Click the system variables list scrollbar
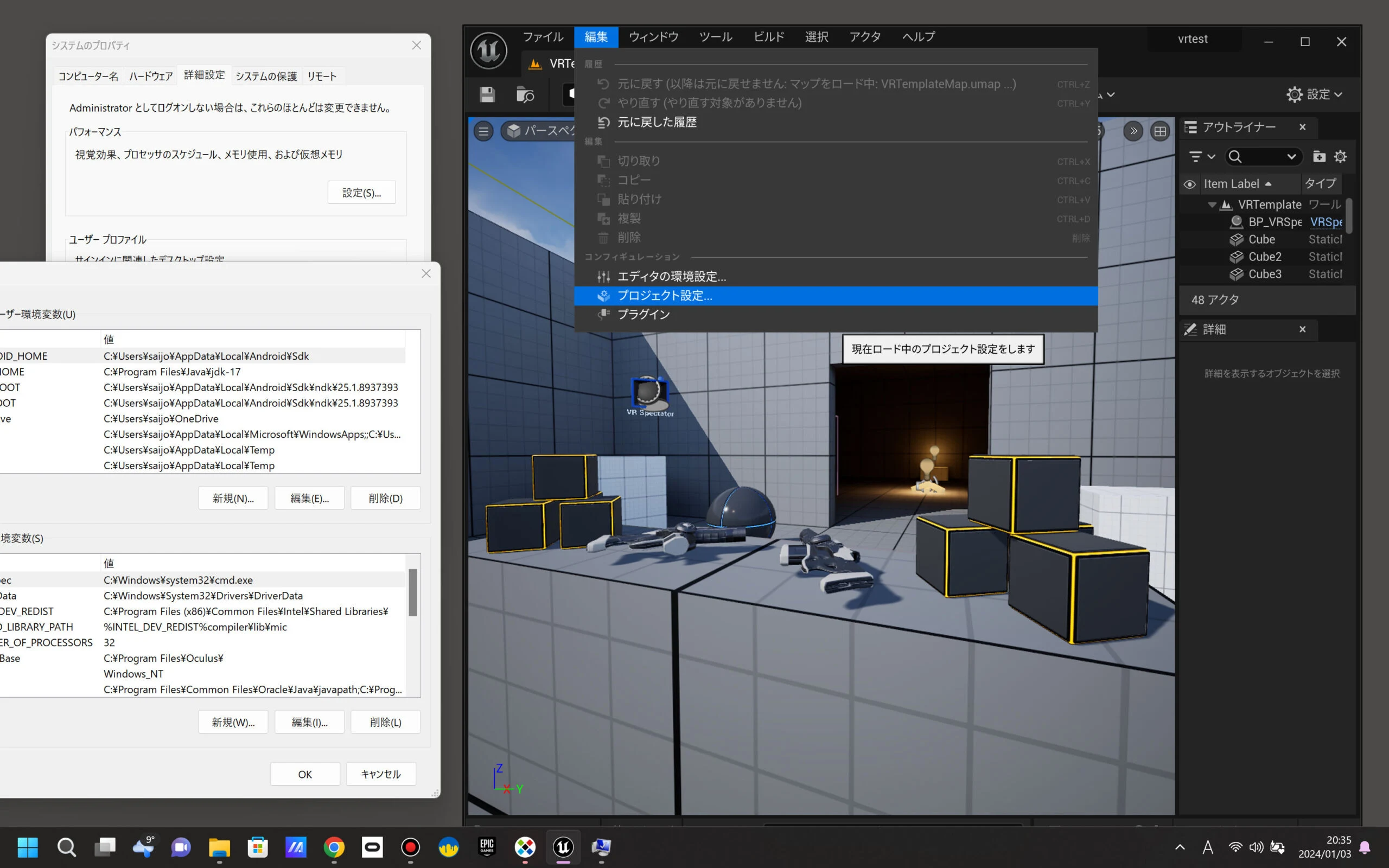 point(413,592)
